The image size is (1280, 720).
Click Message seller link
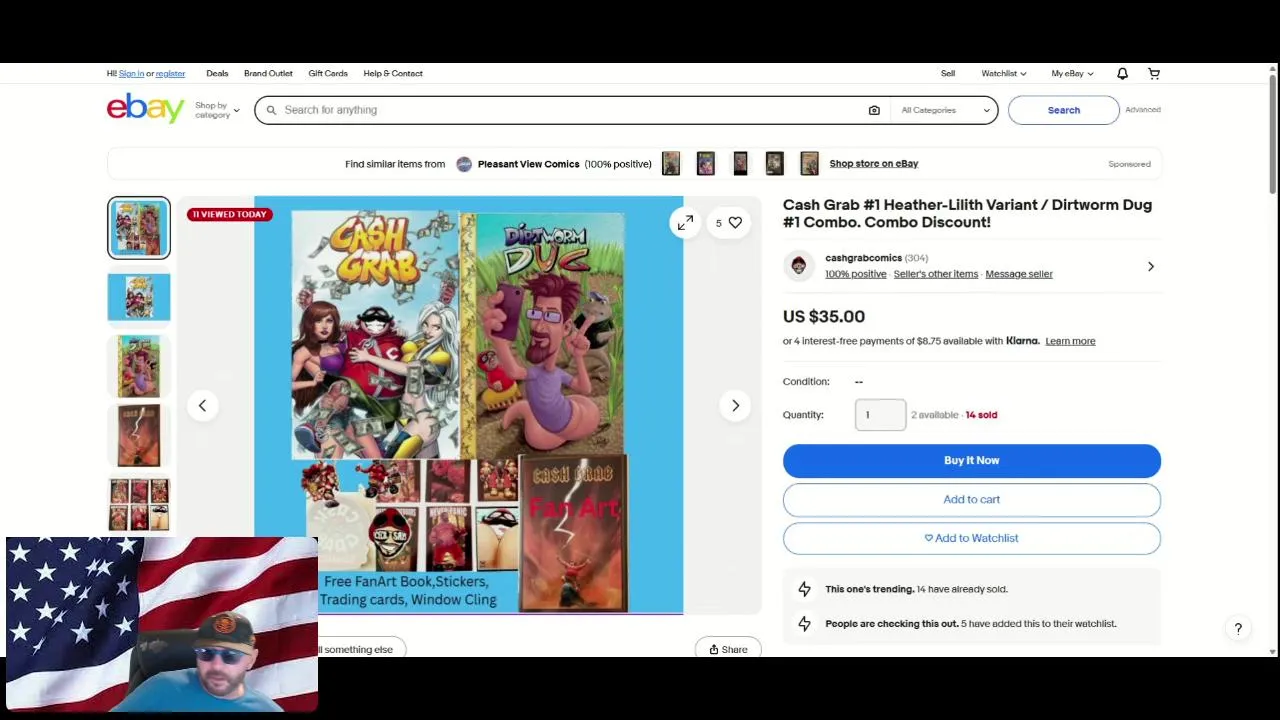point(1019,274)
